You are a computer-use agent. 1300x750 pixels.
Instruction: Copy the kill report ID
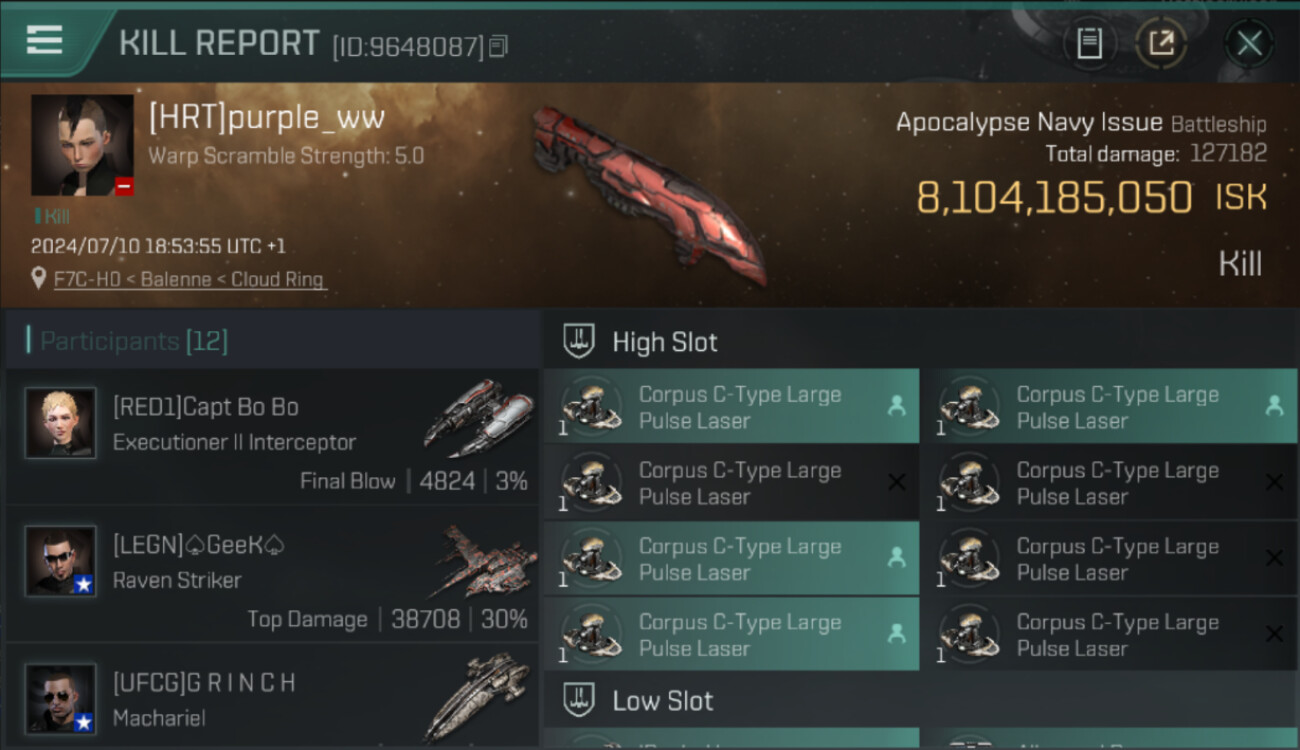point(499,46)
